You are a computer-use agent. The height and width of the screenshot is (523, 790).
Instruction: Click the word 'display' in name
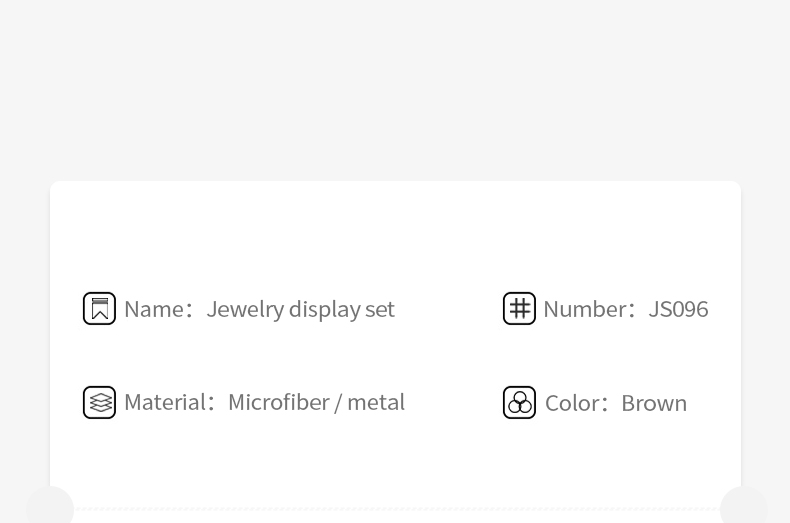(x=324, y=309)
